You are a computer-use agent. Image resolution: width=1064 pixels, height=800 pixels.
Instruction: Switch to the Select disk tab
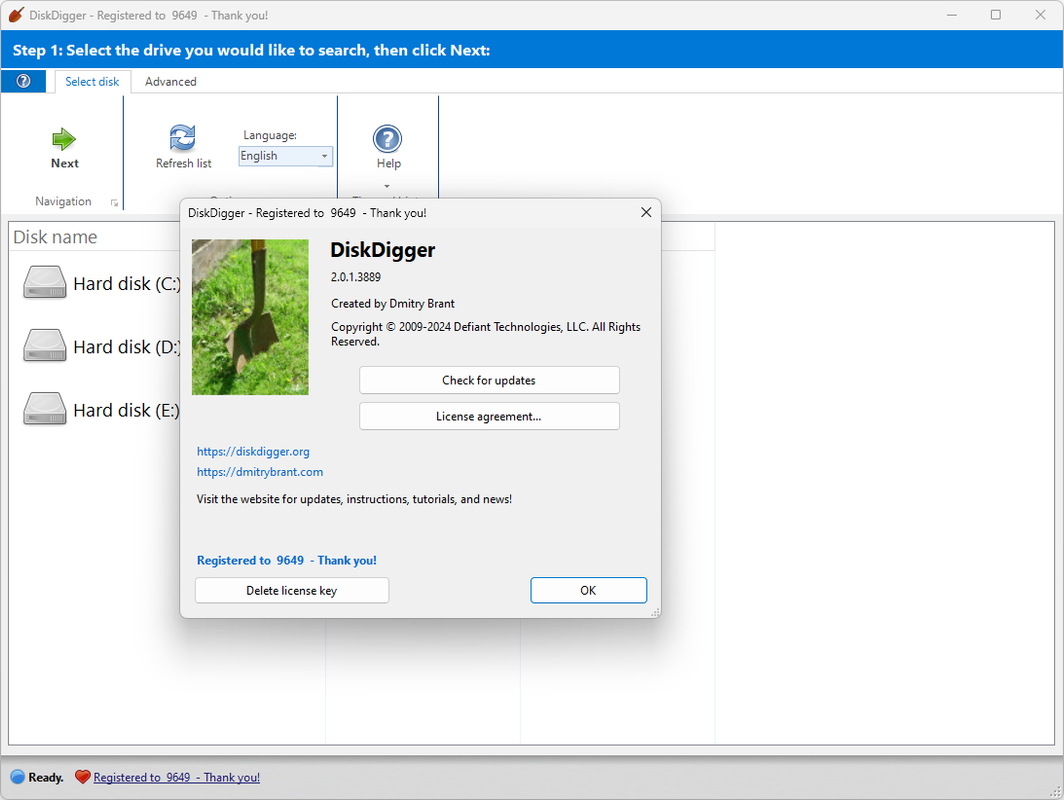92,81
